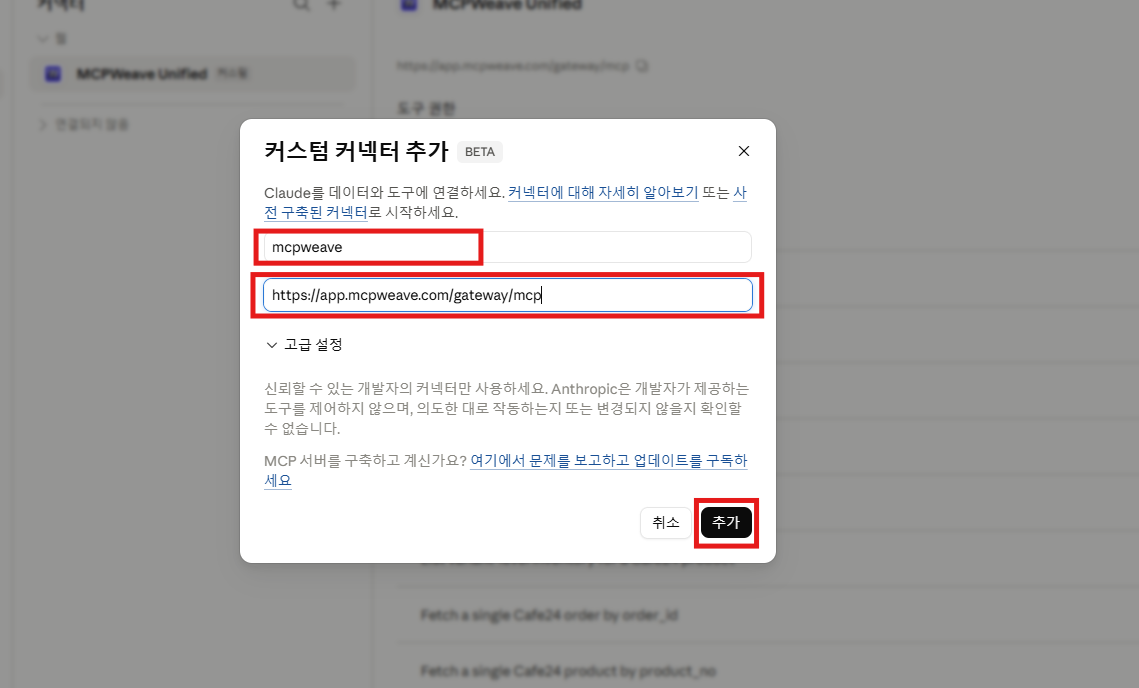The height and width of the screenshot is (688, 1139).
Task: Click into the https://app.mcpweave.com/gateway/mcp URL field
Action: (x=507, y=295)
